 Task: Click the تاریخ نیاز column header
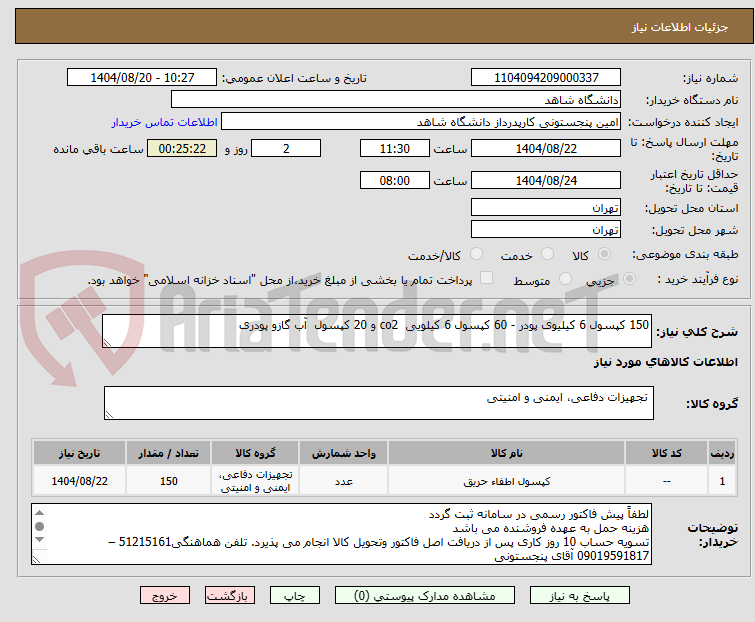pos(79,453)
